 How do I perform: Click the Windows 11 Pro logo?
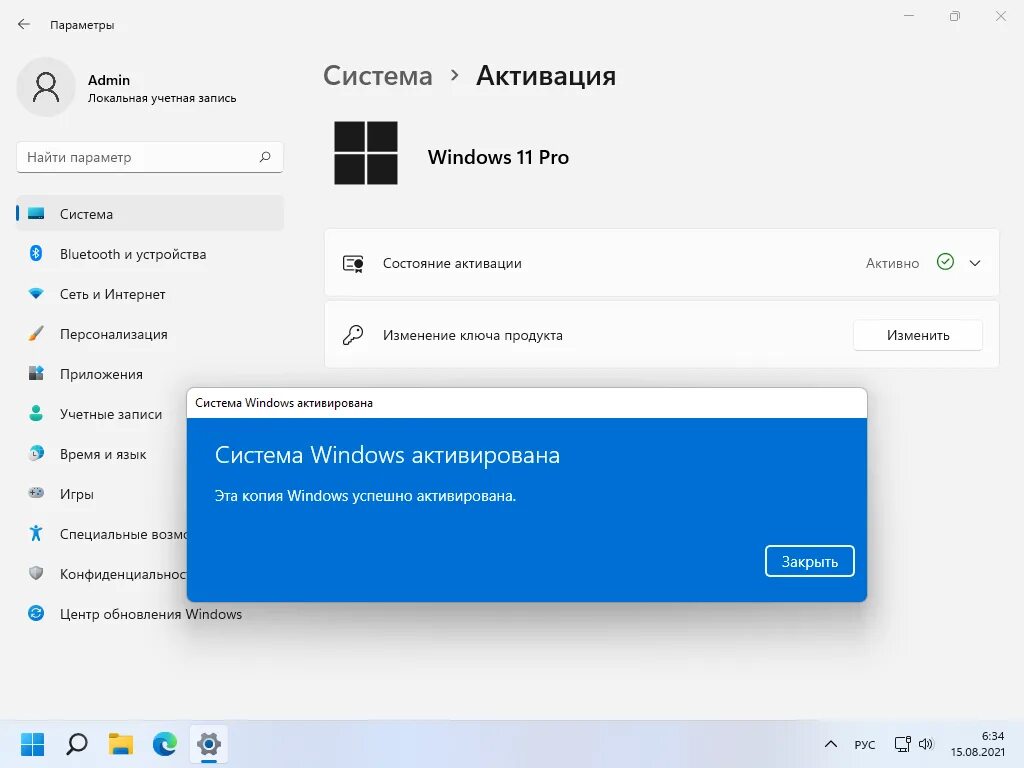point(366,153)
